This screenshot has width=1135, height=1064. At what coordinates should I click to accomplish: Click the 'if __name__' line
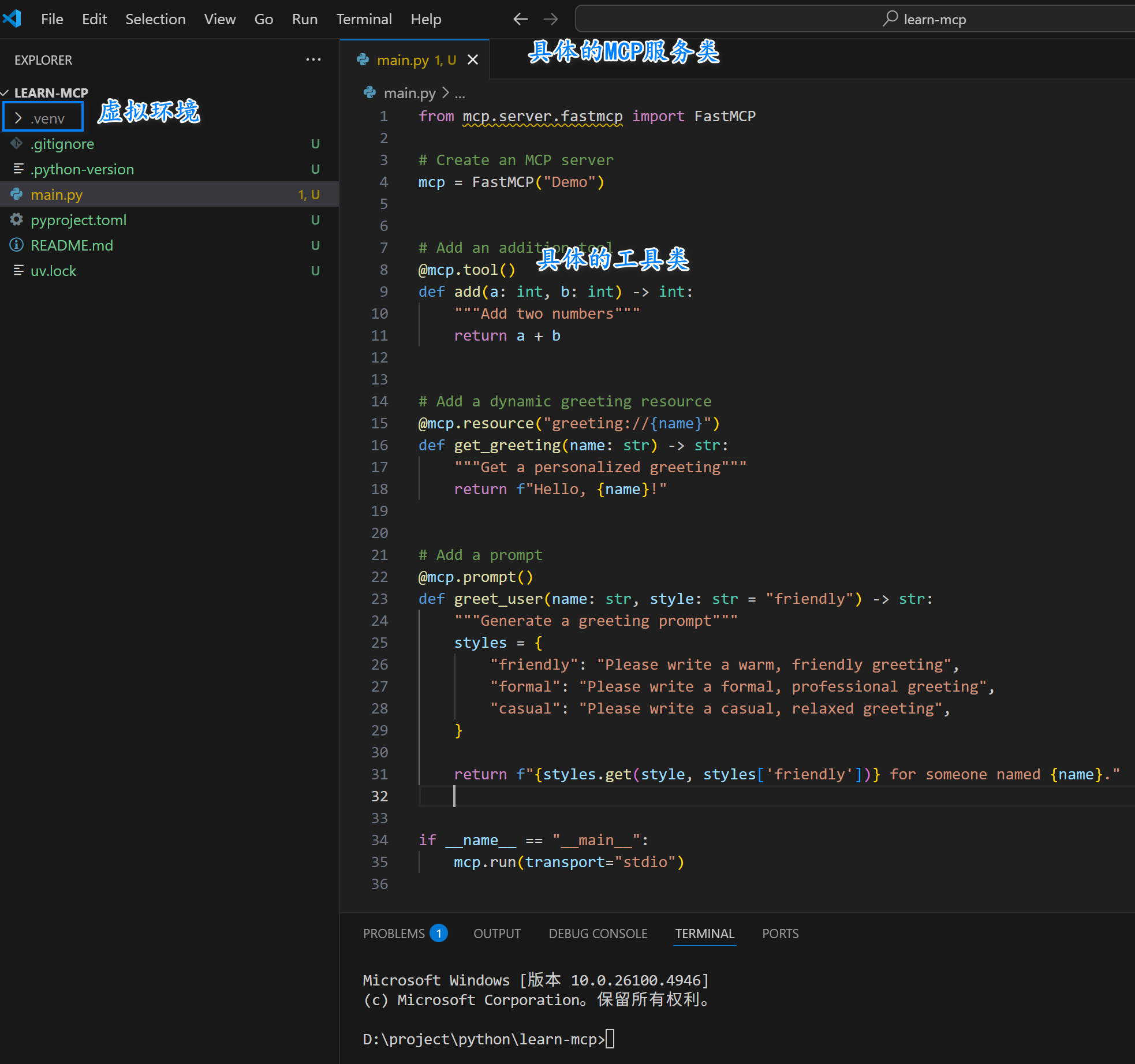[x=533, y=840]
